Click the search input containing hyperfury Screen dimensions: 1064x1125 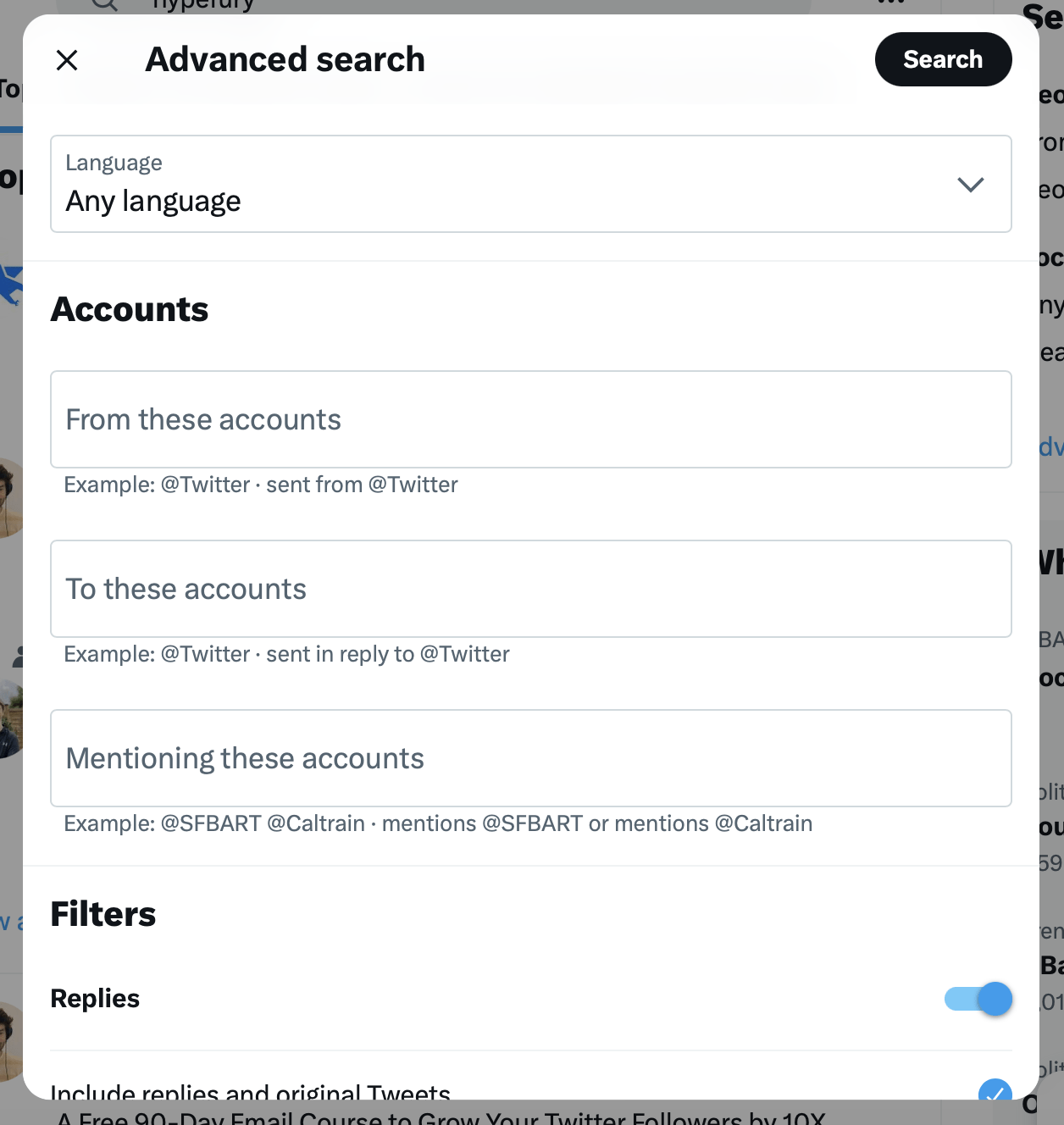click(203, 4)
